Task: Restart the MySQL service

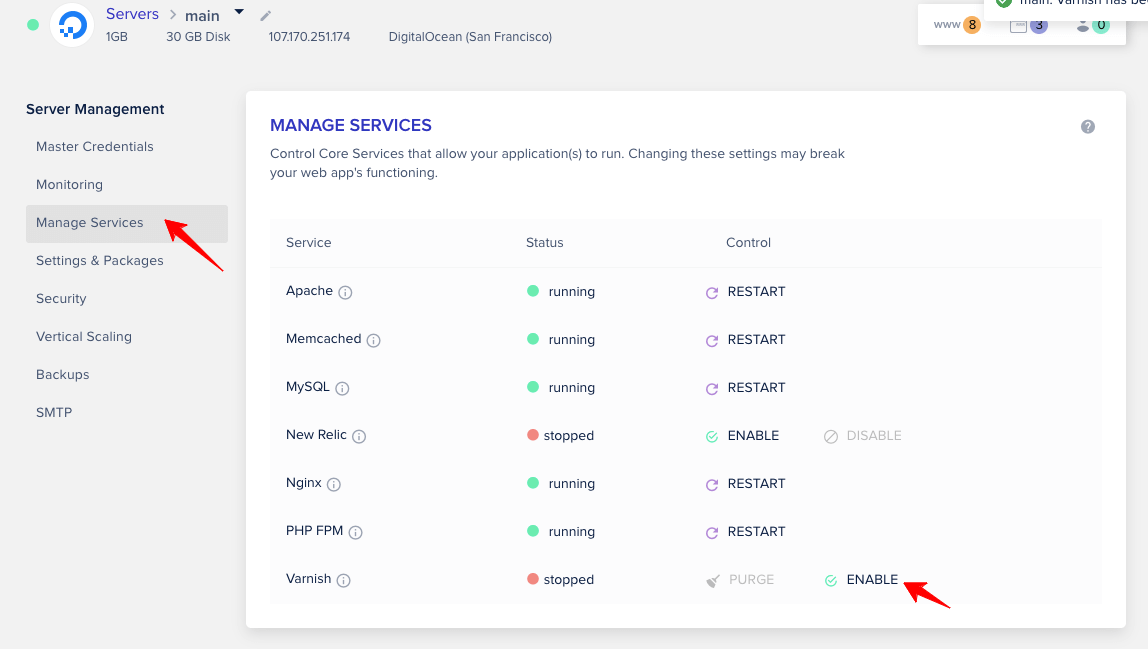Action: pyautogui.click(x=745, y=387)
